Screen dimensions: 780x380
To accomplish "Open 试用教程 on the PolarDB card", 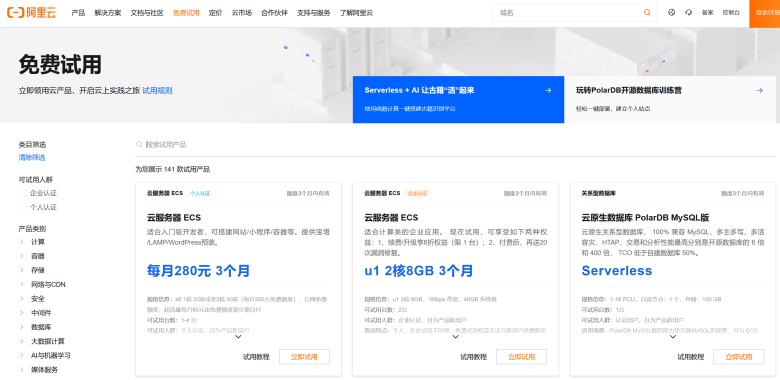I will point(691,357).
